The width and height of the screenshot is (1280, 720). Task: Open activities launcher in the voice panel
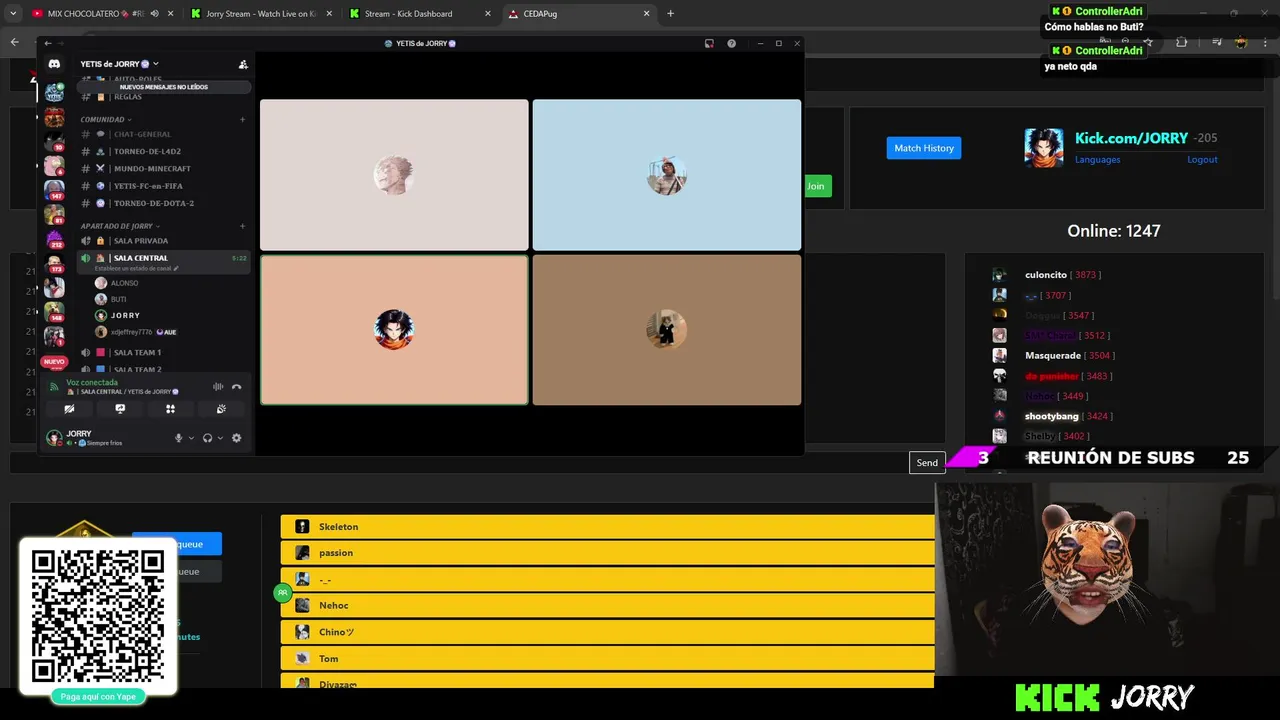coord(170,409)
